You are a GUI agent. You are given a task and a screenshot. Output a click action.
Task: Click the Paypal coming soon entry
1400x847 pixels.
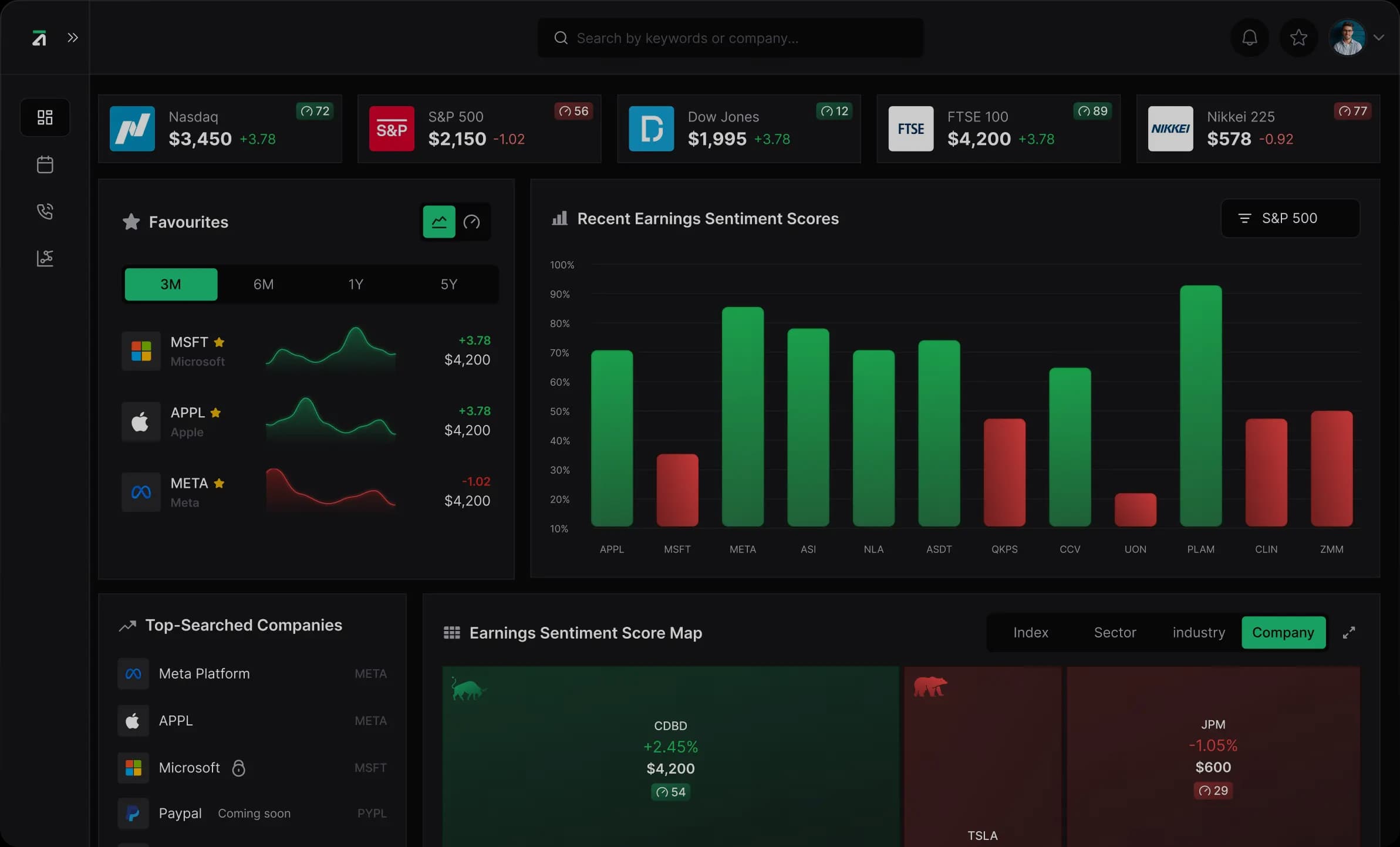tap(180, 813)
